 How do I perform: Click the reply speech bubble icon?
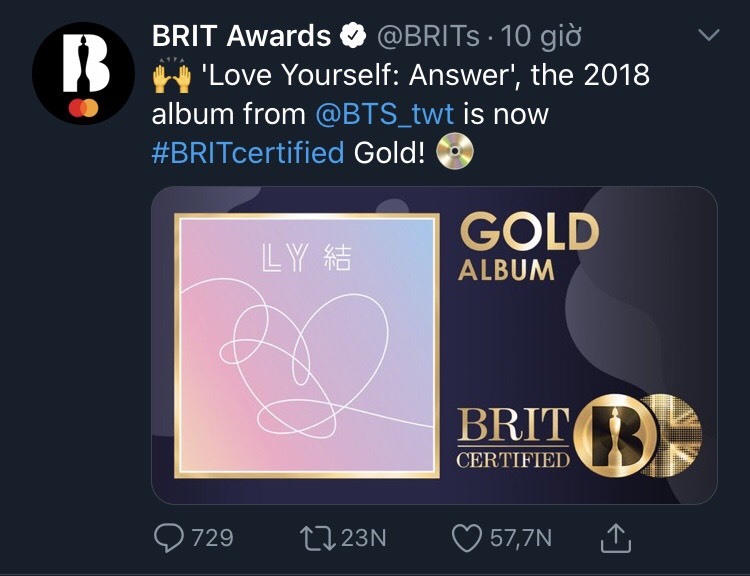(168, 538)
